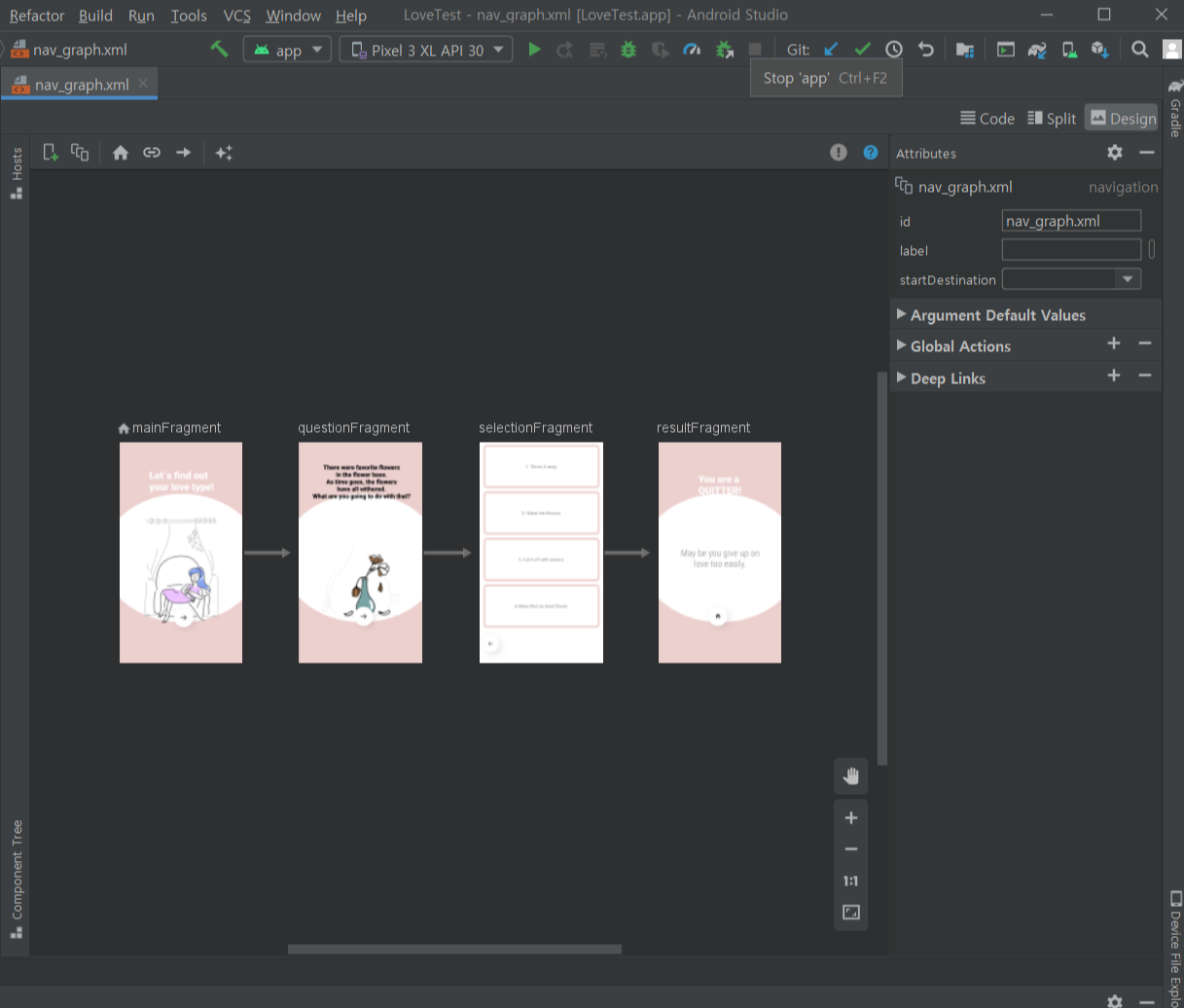Click the Apply Code Changes icon
The width and height of the screenshot is (1184, 1008).
click(x=597, y=50)
